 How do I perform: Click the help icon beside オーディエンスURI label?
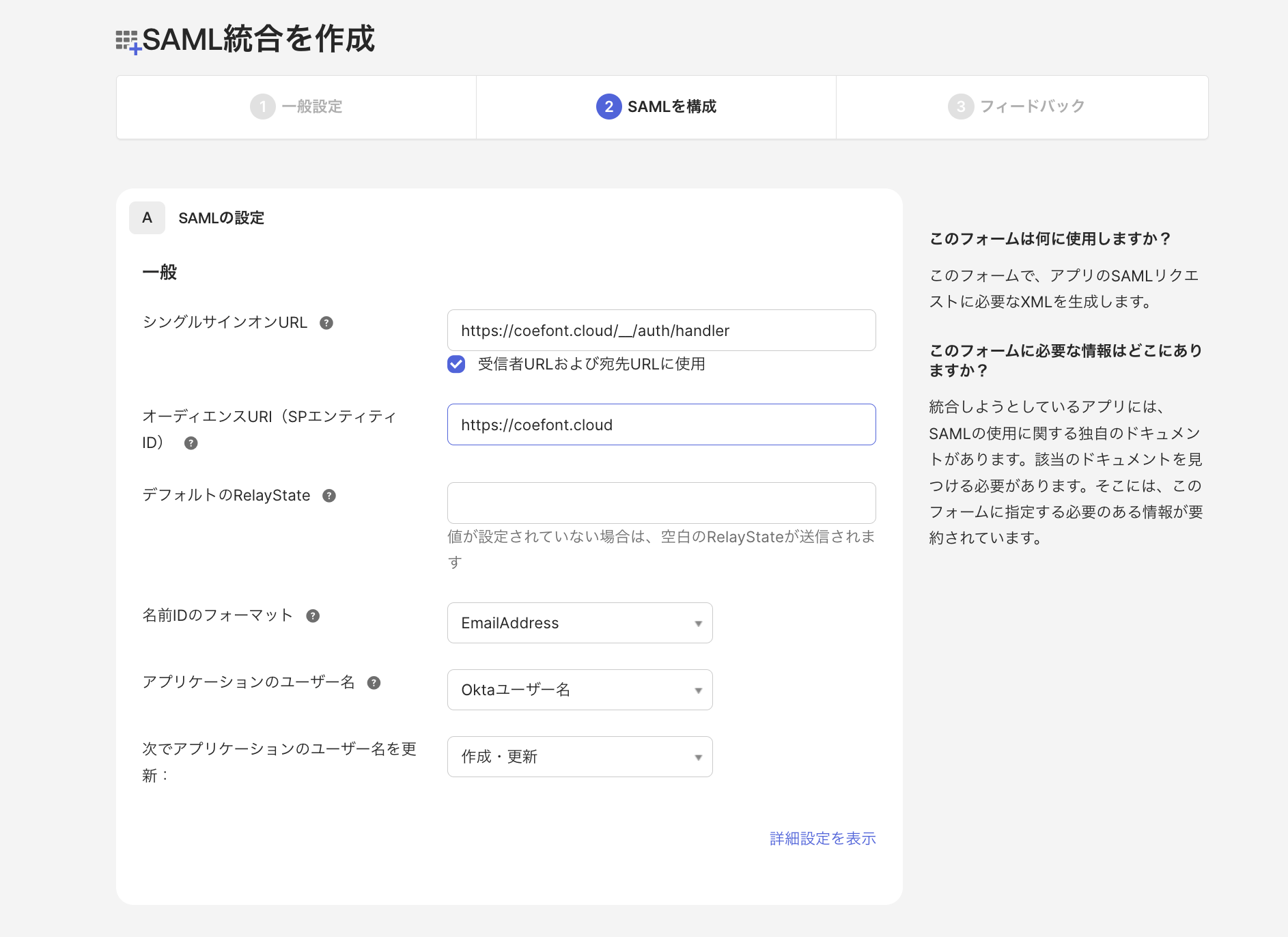tap(191, 443)
